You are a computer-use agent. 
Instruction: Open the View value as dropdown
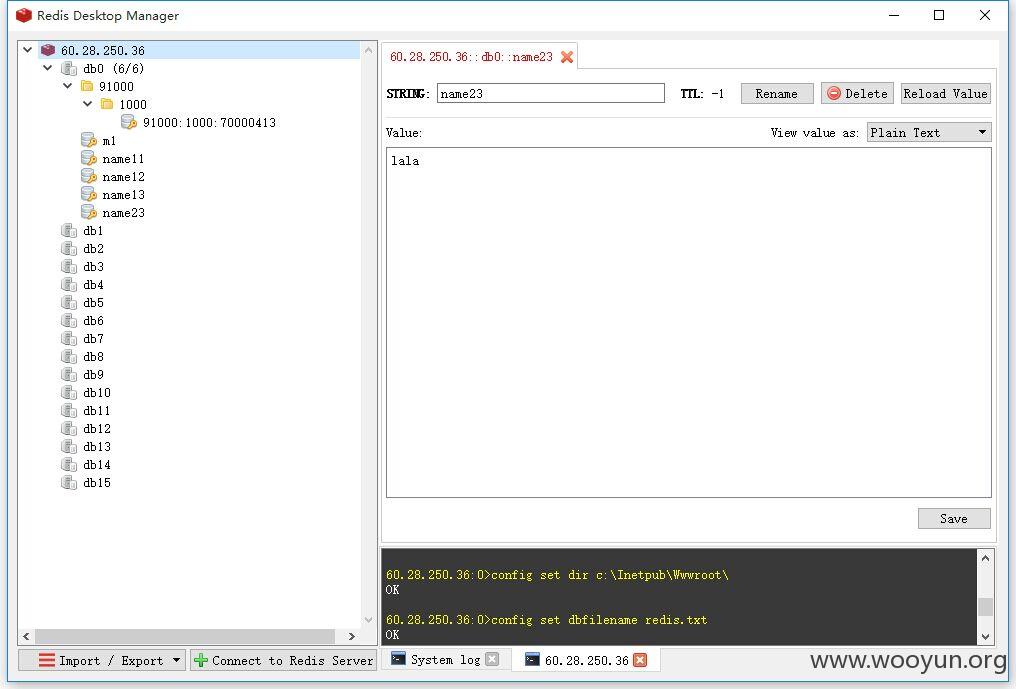pos(929,132)
